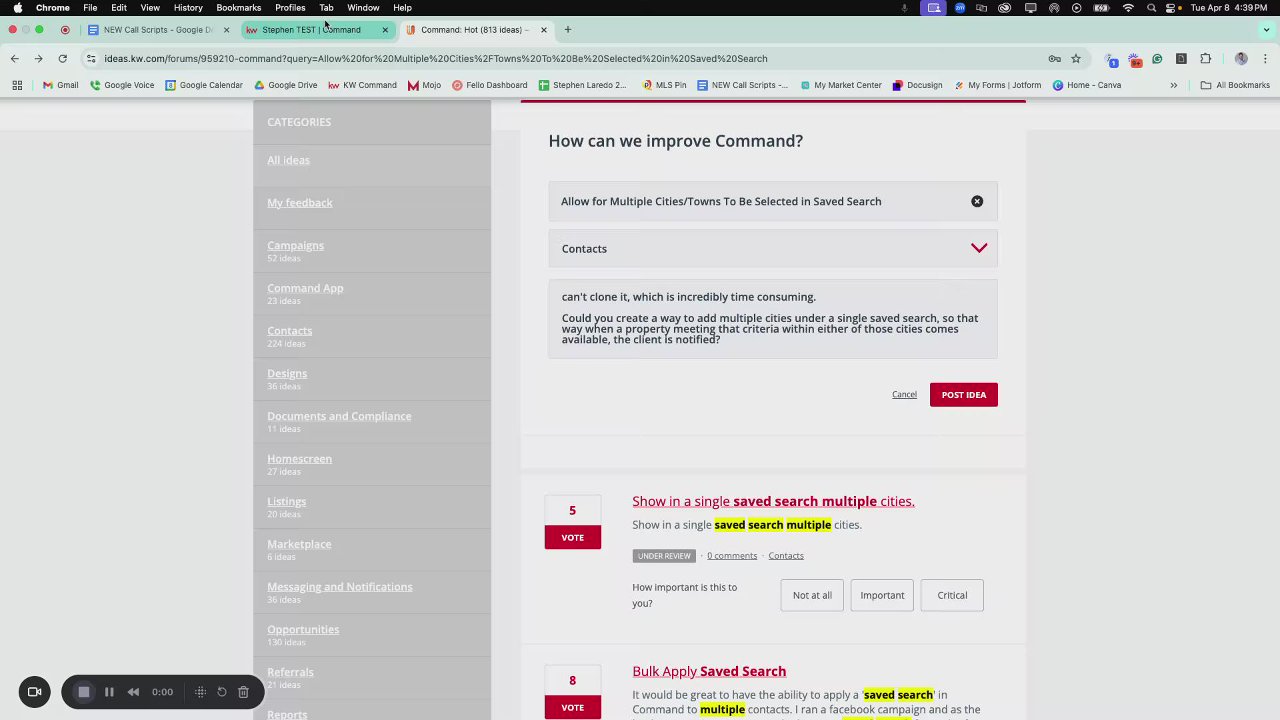Open the Bookmarks menu

tap(238, 8)
